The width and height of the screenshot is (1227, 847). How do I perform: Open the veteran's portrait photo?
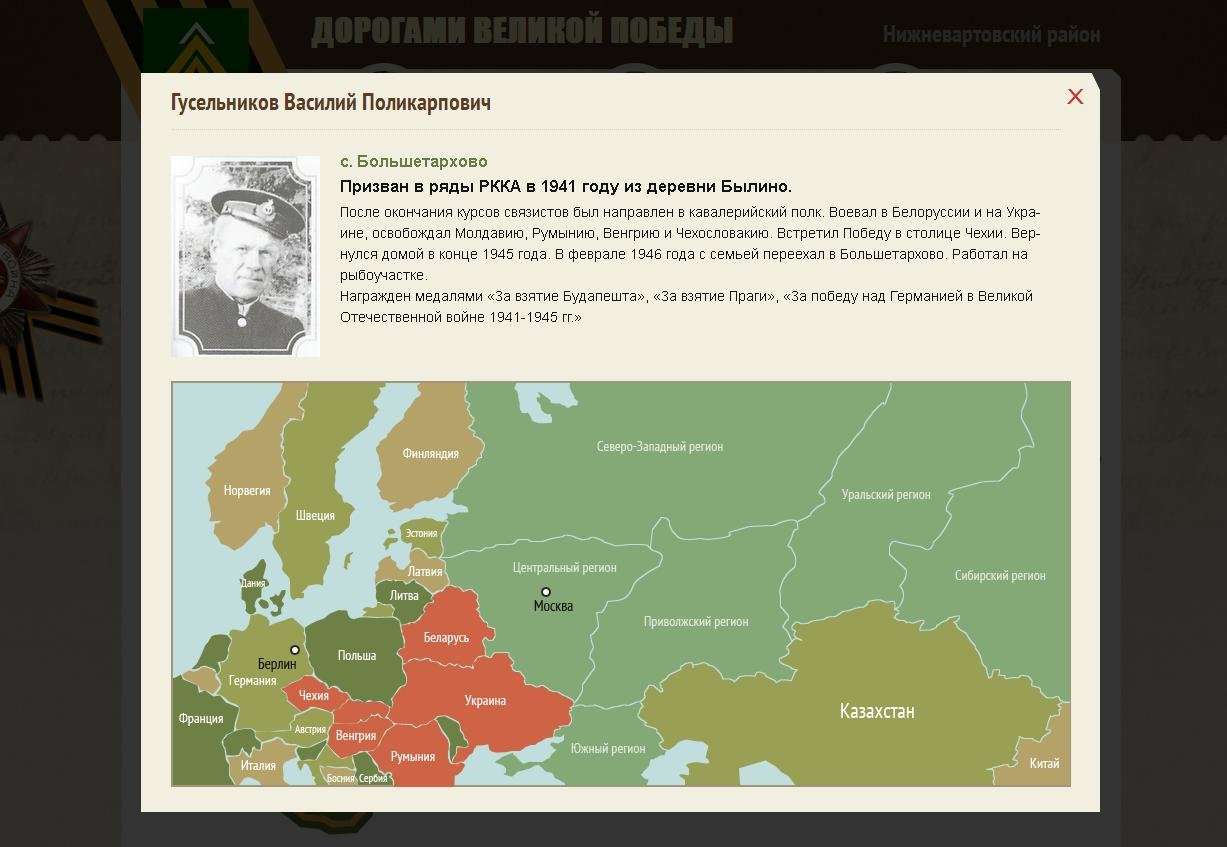click(x=245, y=256)
